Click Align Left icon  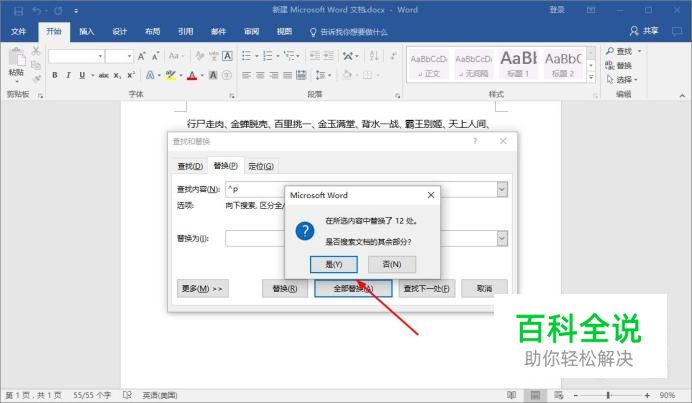pyautogui.click(x=246, y=75)
